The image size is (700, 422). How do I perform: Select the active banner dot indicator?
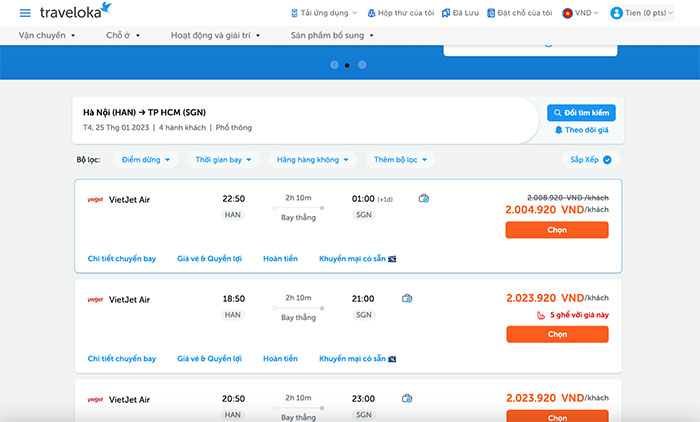[x=347, y=65]
